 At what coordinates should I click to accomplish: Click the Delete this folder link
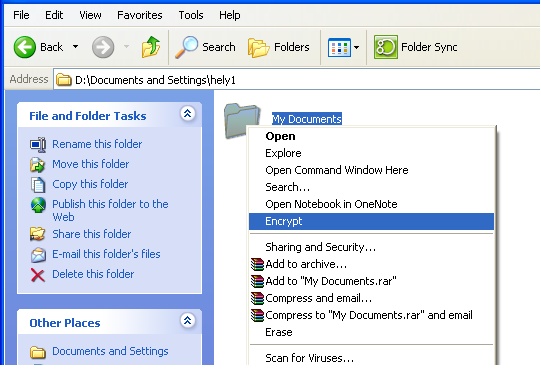[93, 274]
